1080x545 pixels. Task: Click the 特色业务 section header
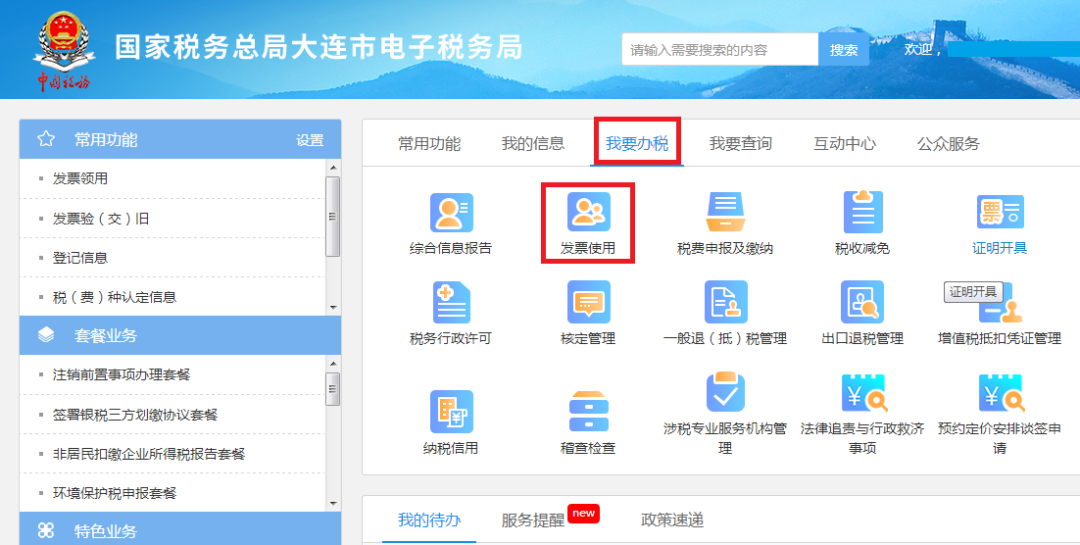[180, 529]
